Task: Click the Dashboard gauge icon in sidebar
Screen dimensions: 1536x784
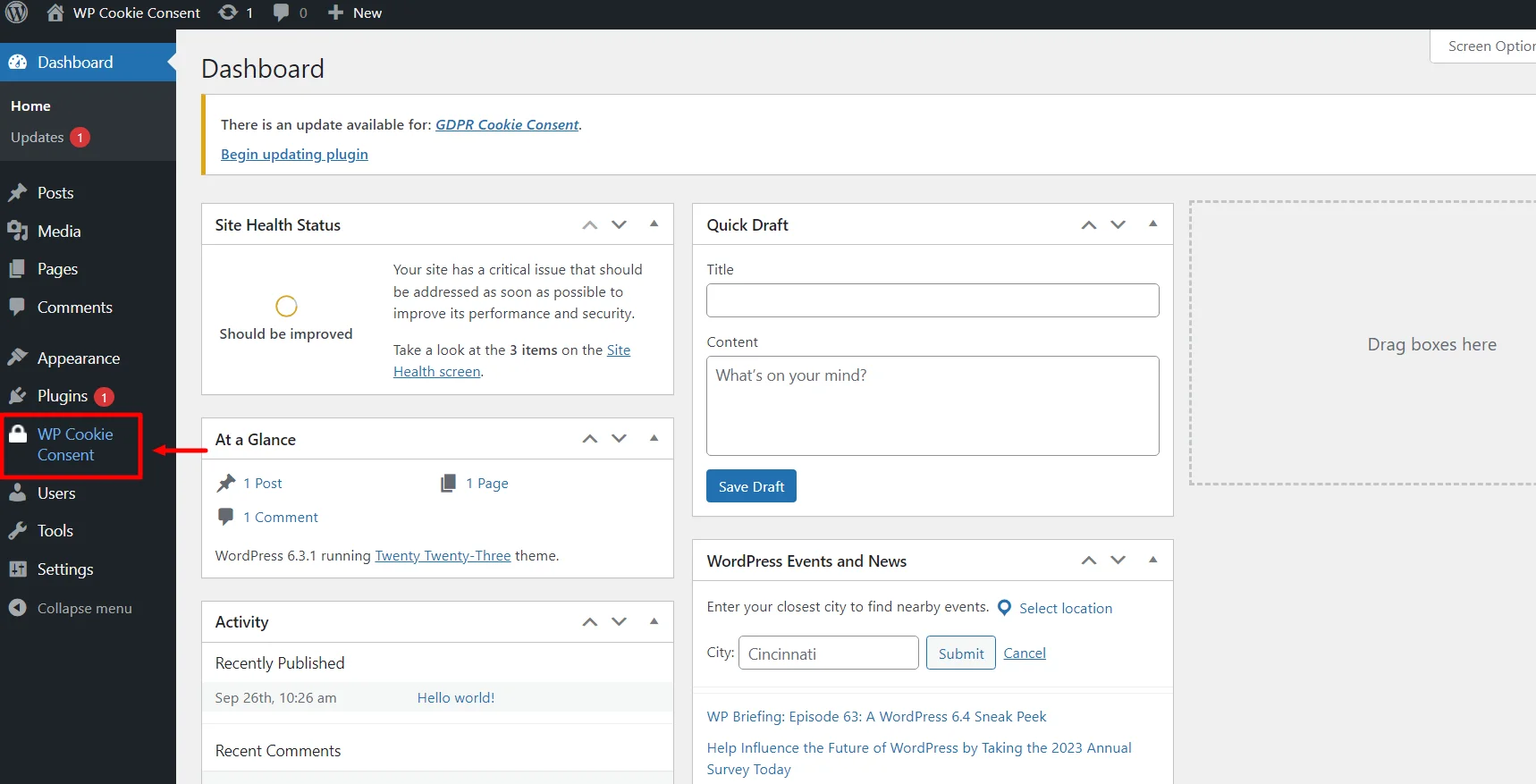Action: (18, 62)
